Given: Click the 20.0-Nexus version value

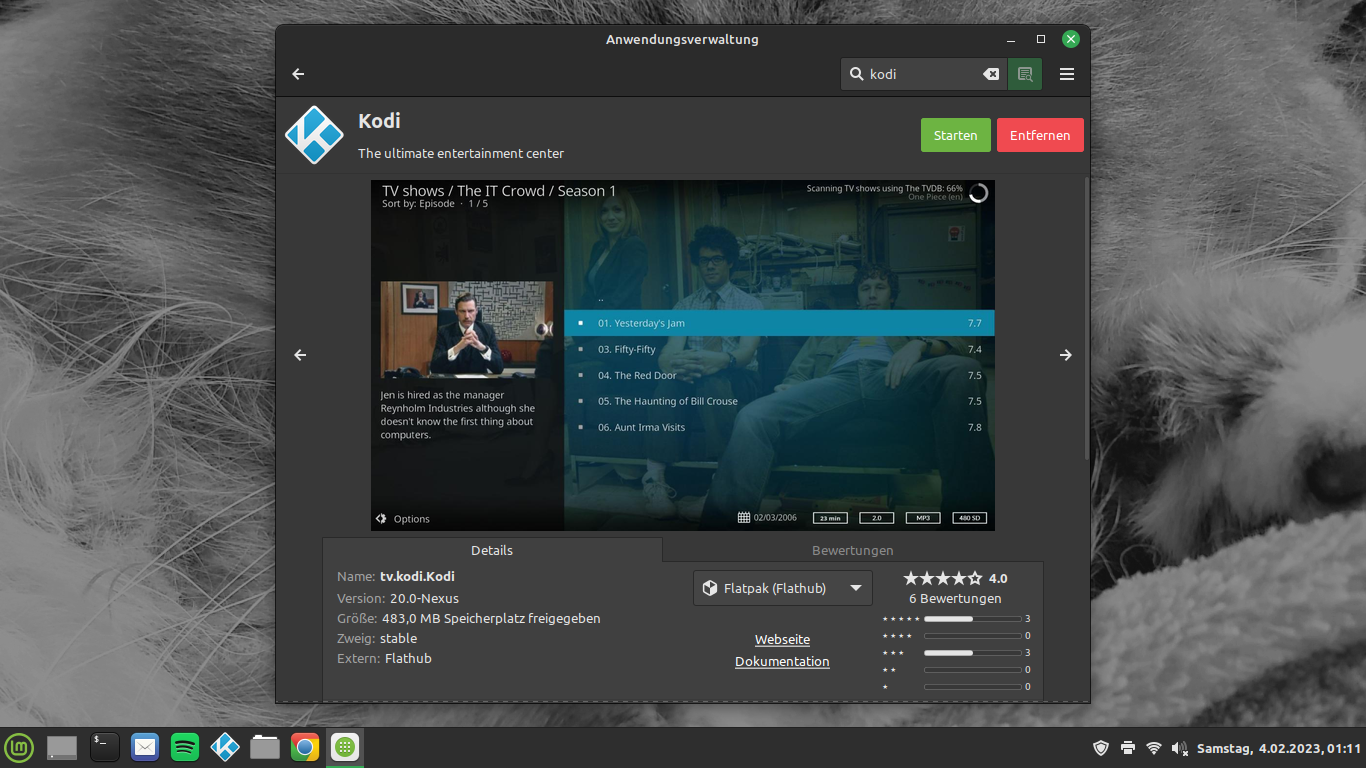Looking at the screenshot, I should [x=424, y=599].
